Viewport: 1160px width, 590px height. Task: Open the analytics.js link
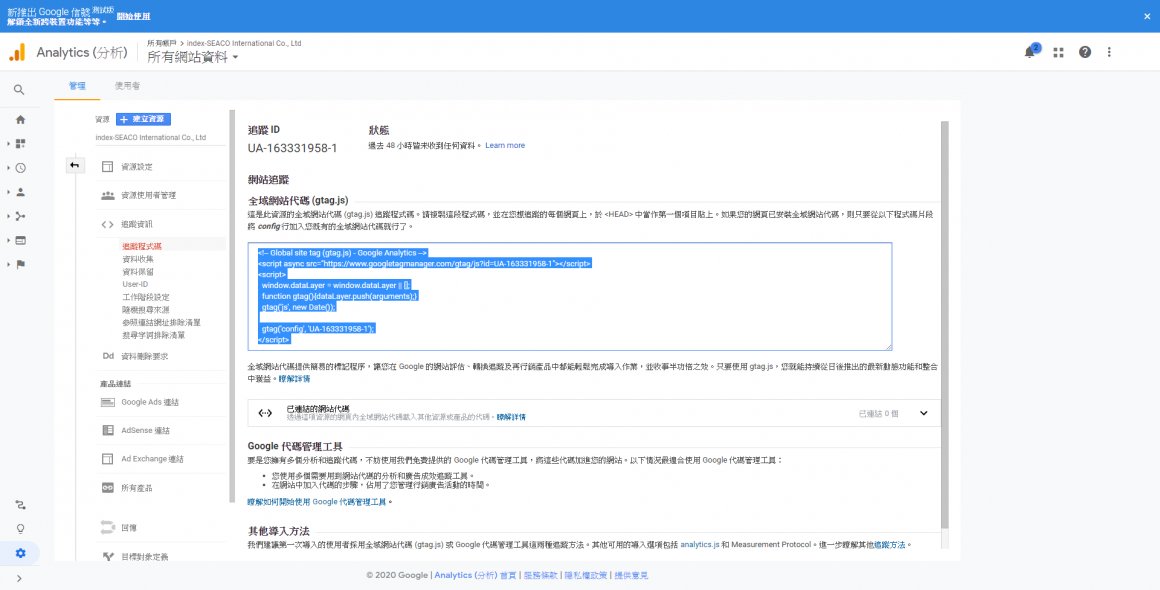[700, 545]
